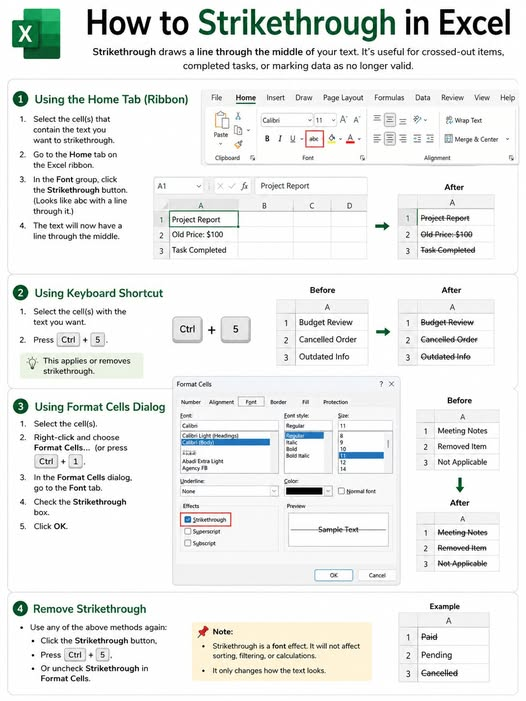
Task: Toggle Bold formatting in the ribbon
Action: click(x=267, y=139)
